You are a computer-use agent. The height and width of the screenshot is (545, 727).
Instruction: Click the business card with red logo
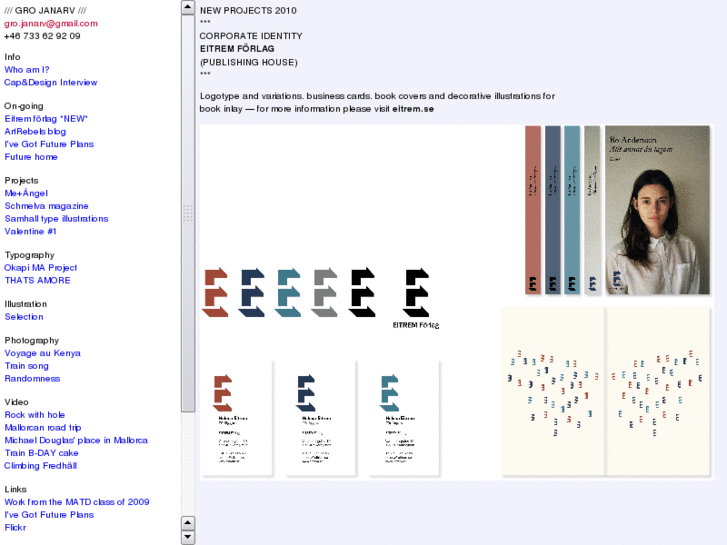click(237, 418)
